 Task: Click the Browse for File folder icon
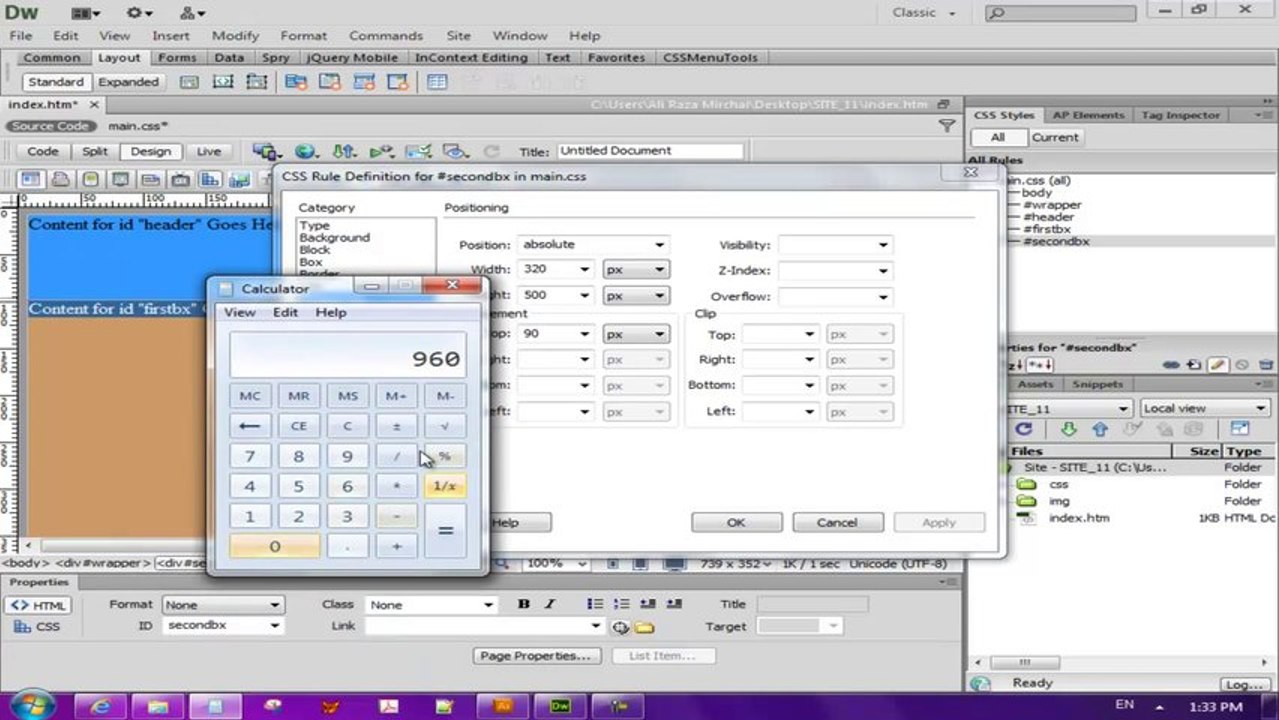click(644, 627)
